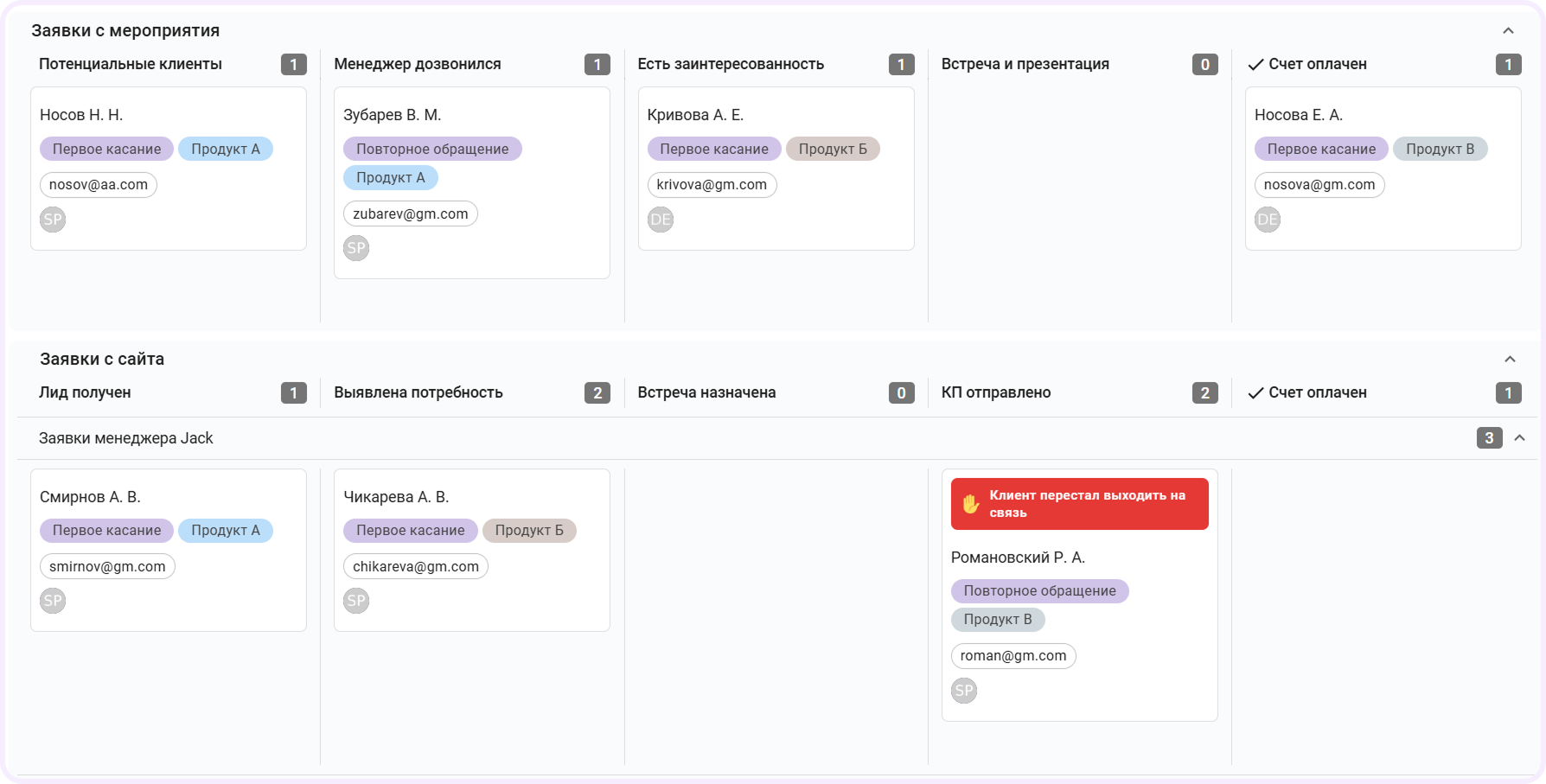
Task: Click the nosov@aa.com email chip
Action: pyautogui.click(x=98, y=184)
